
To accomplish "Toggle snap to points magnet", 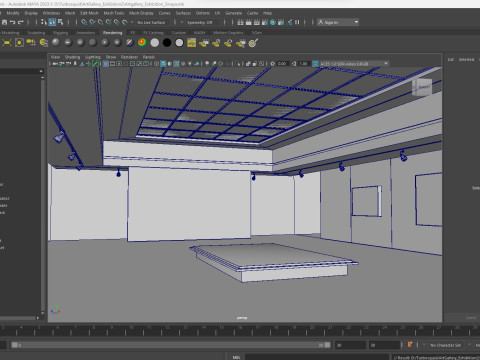I will pos(100,22).
